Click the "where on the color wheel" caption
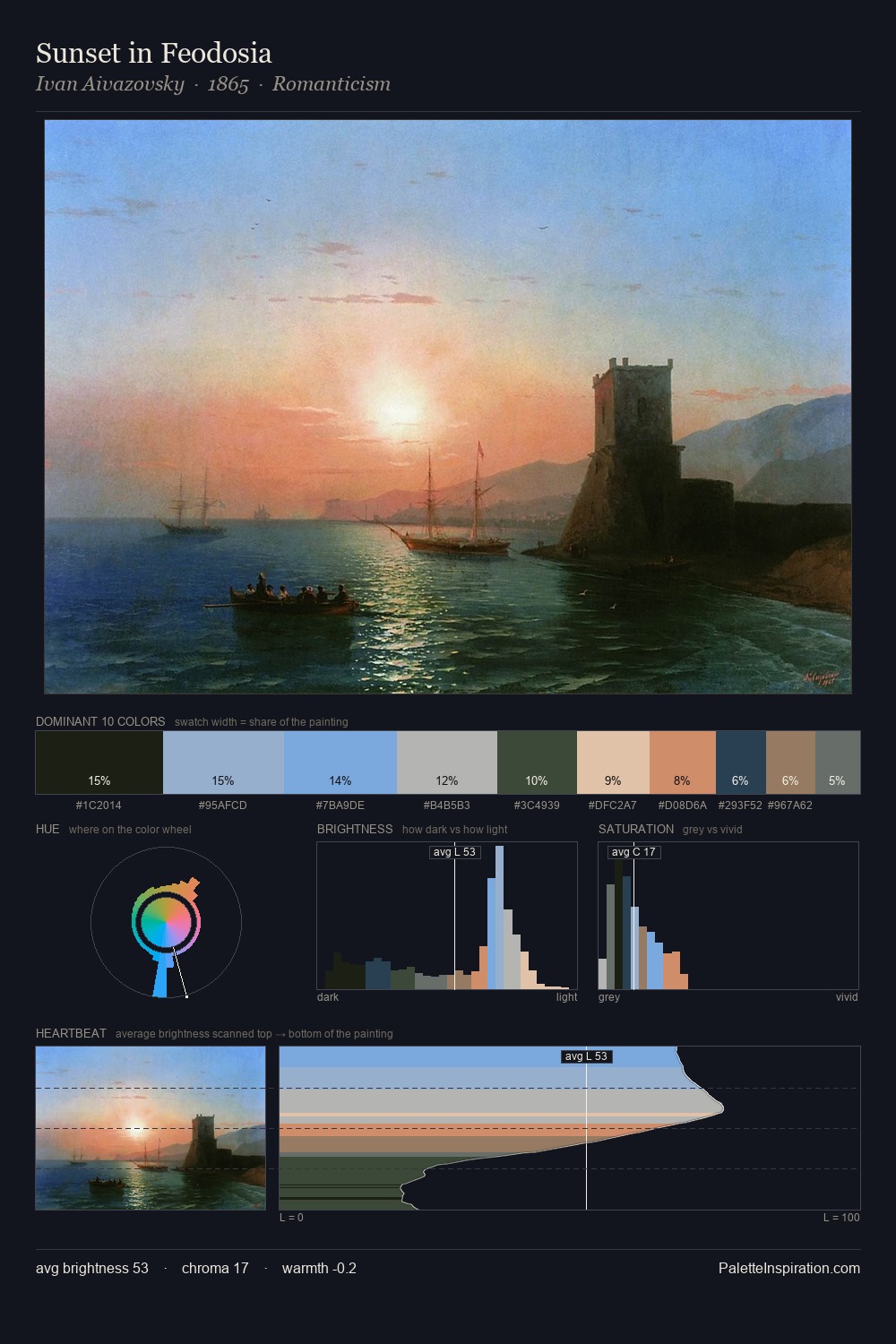 [x=130, y=830]
